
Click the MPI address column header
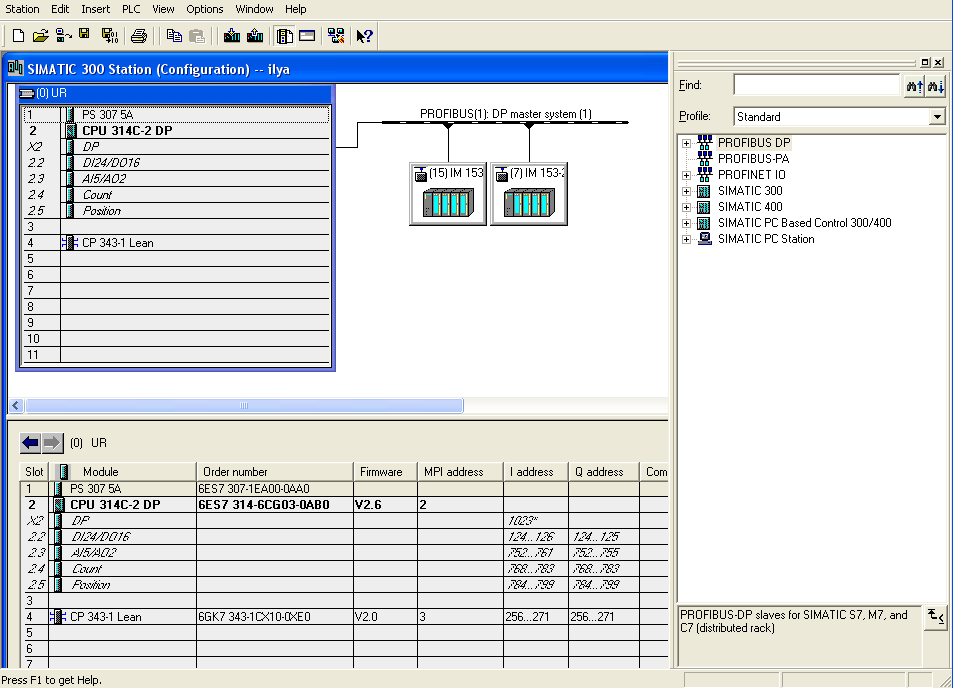click(460, 472)
